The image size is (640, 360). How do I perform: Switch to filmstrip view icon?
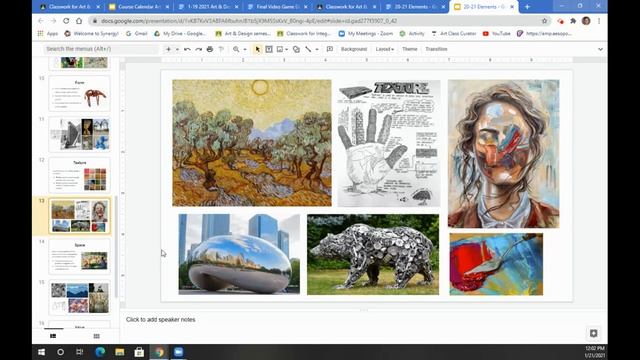coord(53,336)
